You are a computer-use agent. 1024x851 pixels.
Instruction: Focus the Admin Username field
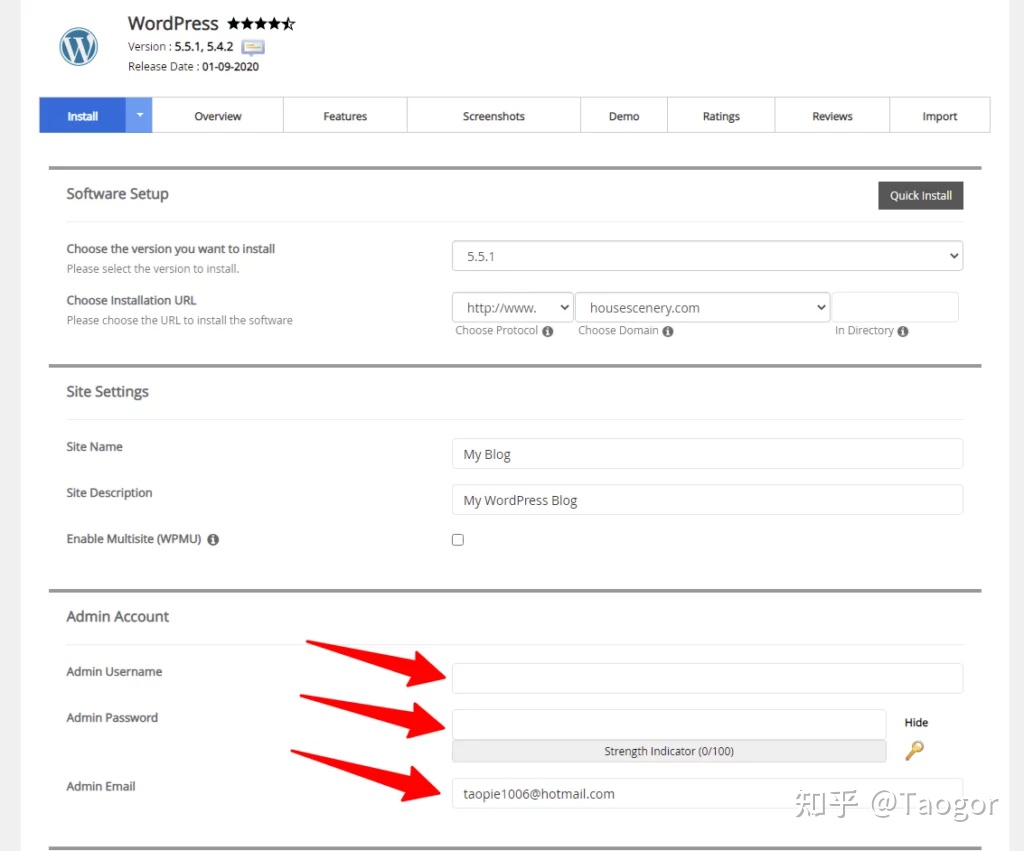pos(707,678)
